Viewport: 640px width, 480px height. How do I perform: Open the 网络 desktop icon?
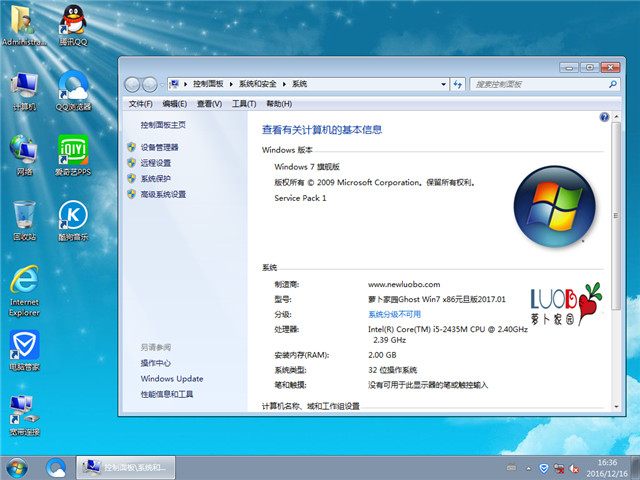pyautogui.click(x=24, y=155)
